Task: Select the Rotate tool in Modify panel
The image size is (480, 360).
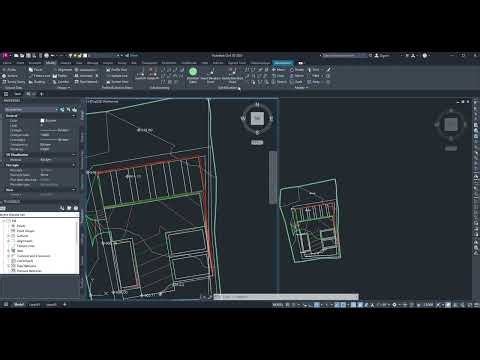Action: tap(297, 70)
